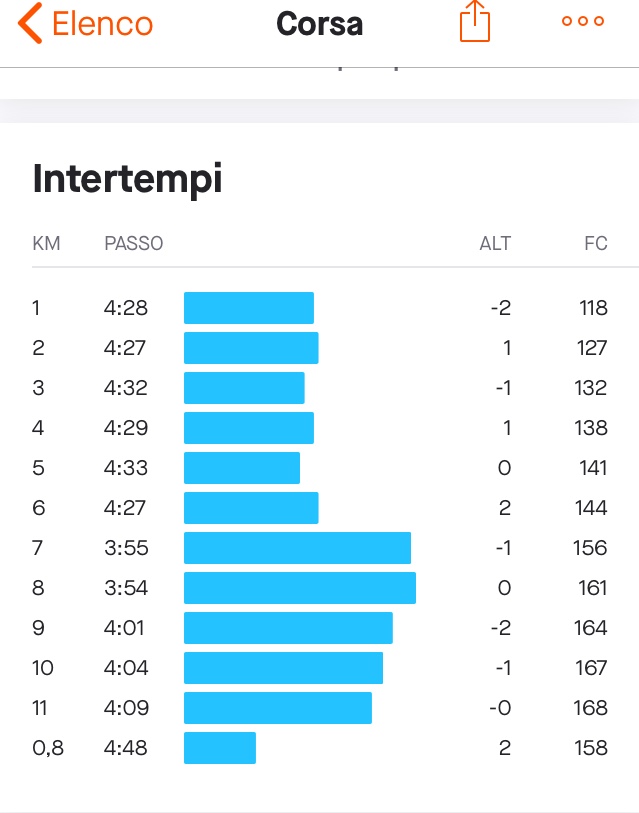The image size is (639, 813).
Task: Tap the Corsa title
Action: tap(320, 24)
